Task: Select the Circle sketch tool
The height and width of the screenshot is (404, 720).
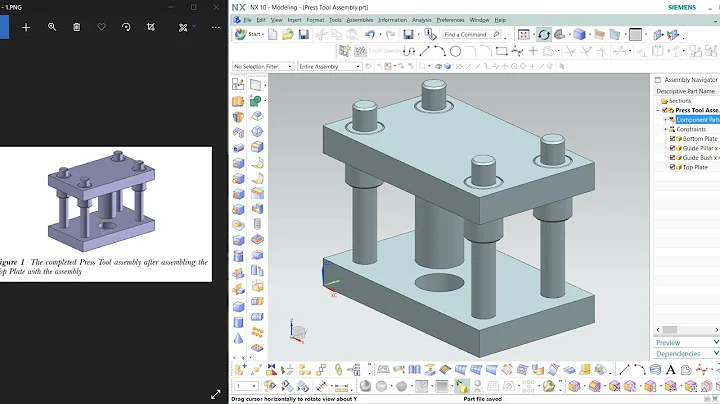Action: (456, 51)
